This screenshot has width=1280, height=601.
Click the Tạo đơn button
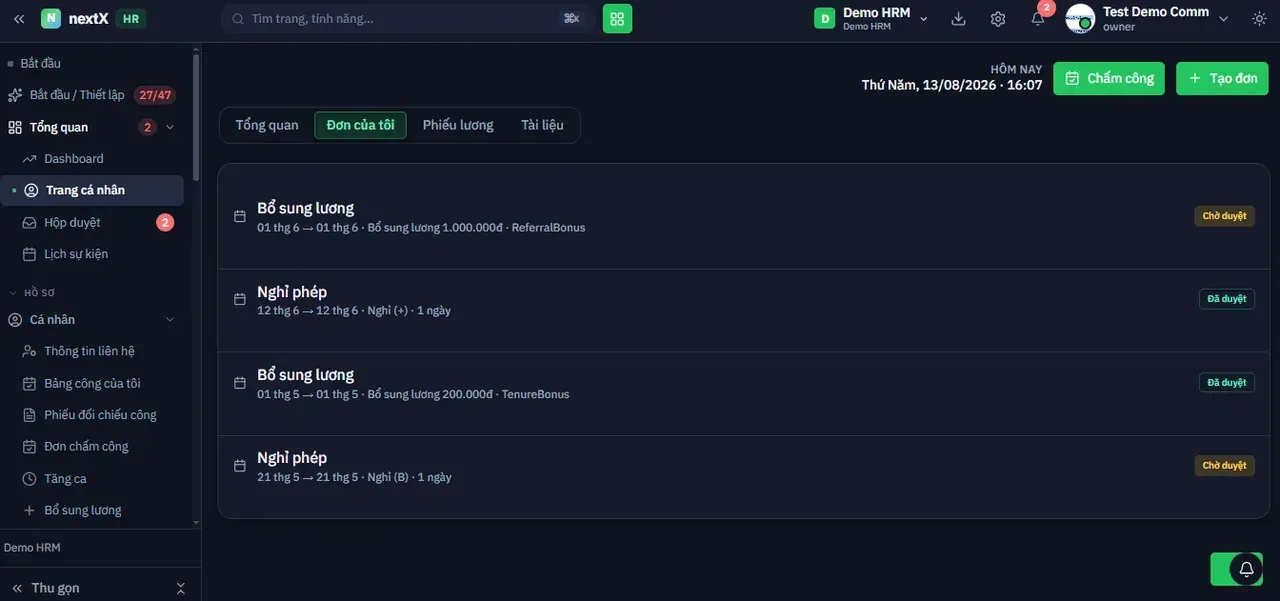(x=1222, y=78)
